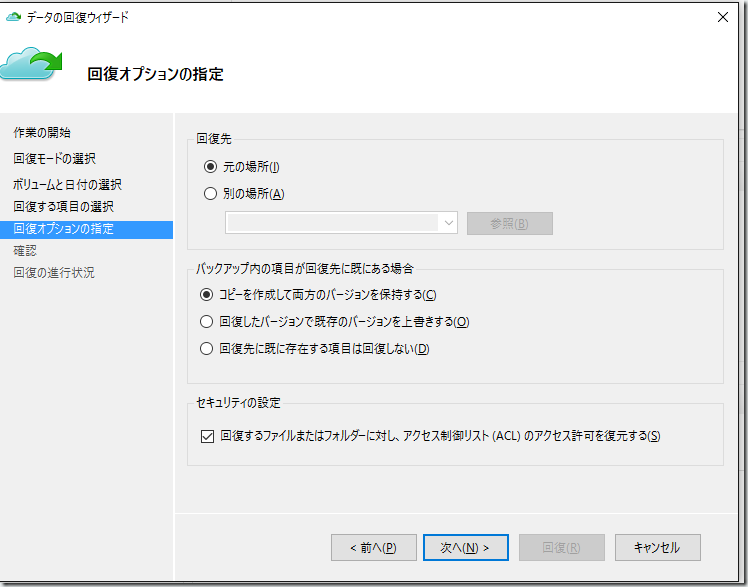Select the 元の場所 radio button
Viewport: 748px width, 587px height.
pos(210,167)
